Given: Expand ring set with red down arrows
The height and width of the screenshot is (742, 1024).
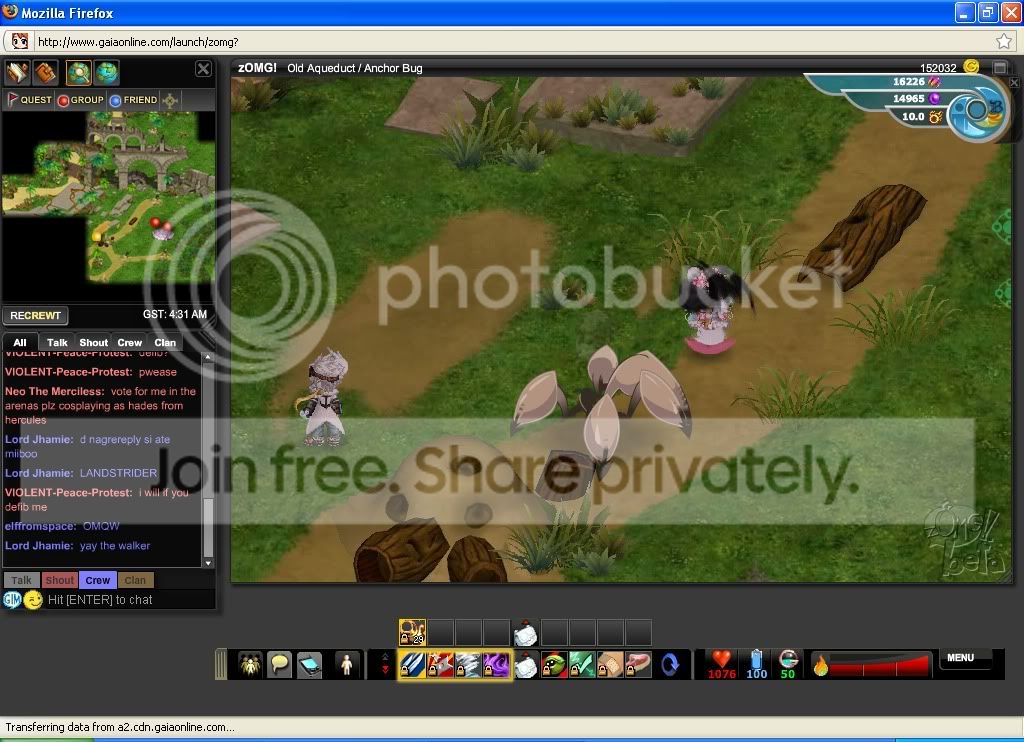Looking at the screenshot, I should point(385,665).
